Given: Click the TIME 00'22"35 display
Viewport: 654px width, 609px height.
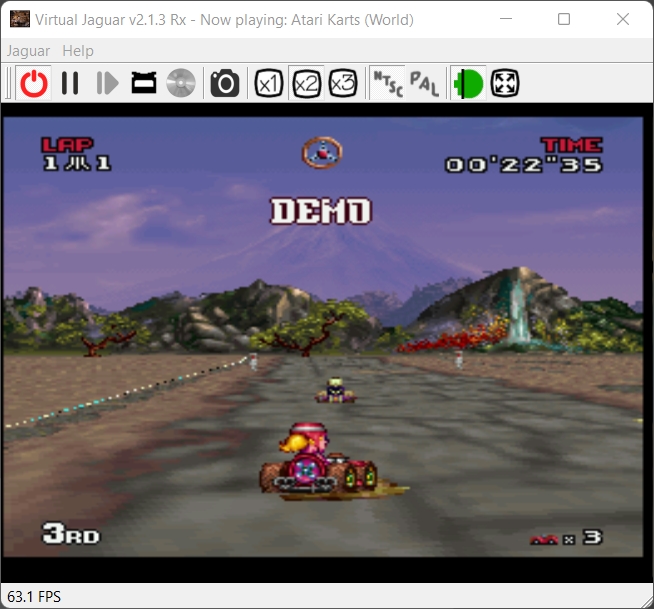Looking at the screenshot, I should 524,155.
